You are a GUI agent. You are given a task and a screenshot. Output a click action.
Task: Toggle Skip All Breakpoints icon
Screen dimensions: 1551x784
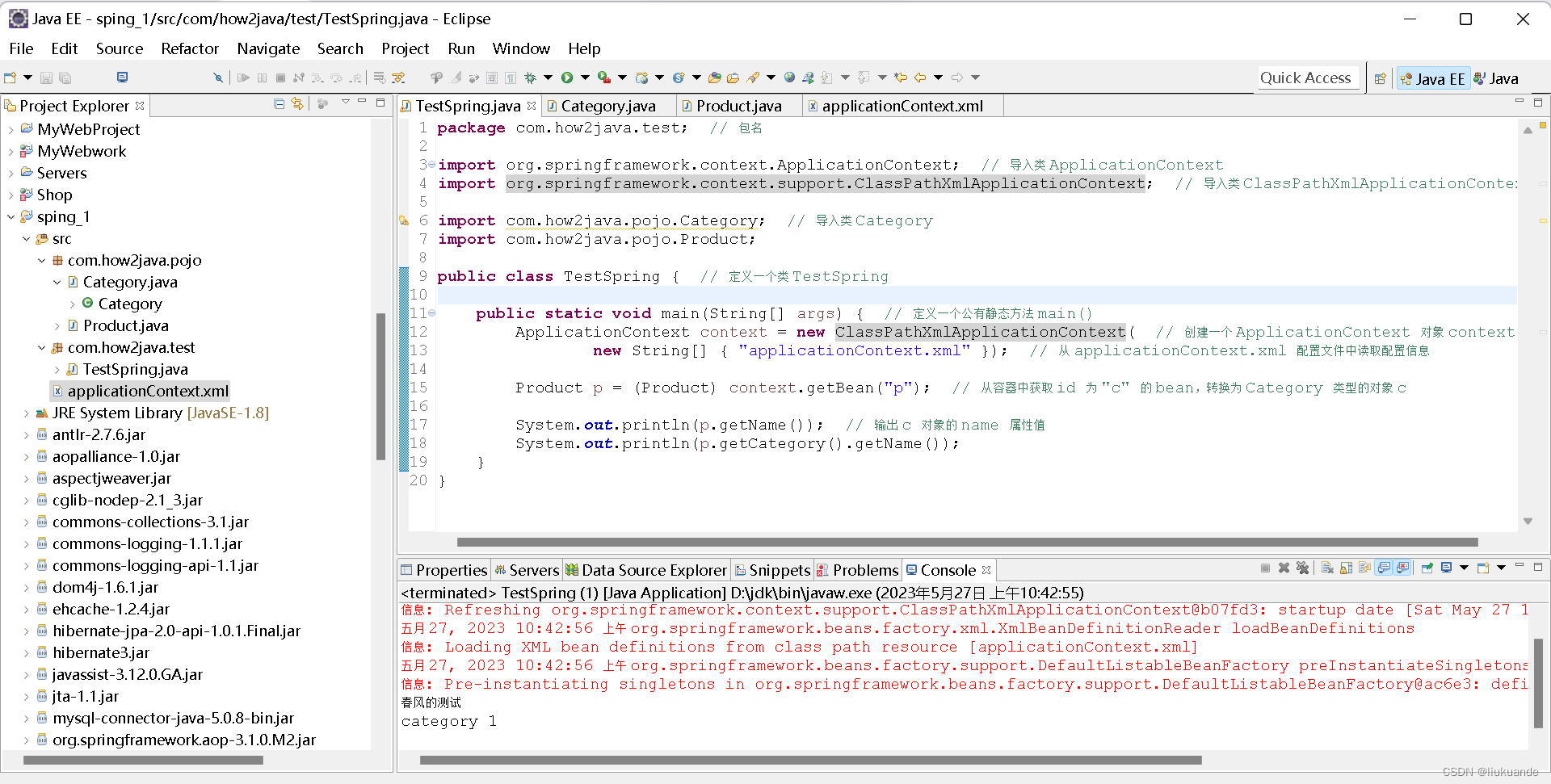(217, 78)
